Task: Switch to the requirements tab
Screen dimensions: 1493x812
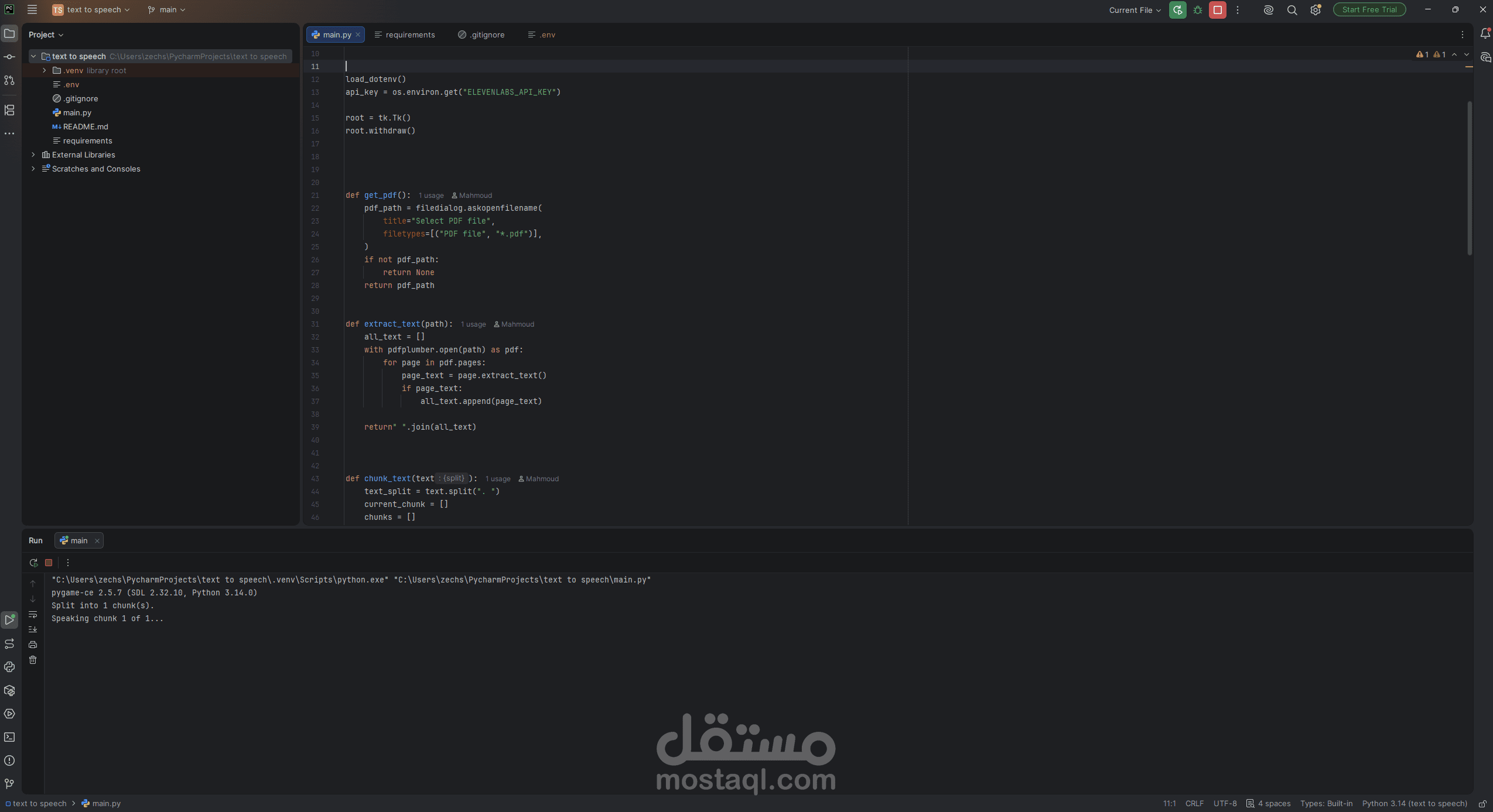Action: 405,35
